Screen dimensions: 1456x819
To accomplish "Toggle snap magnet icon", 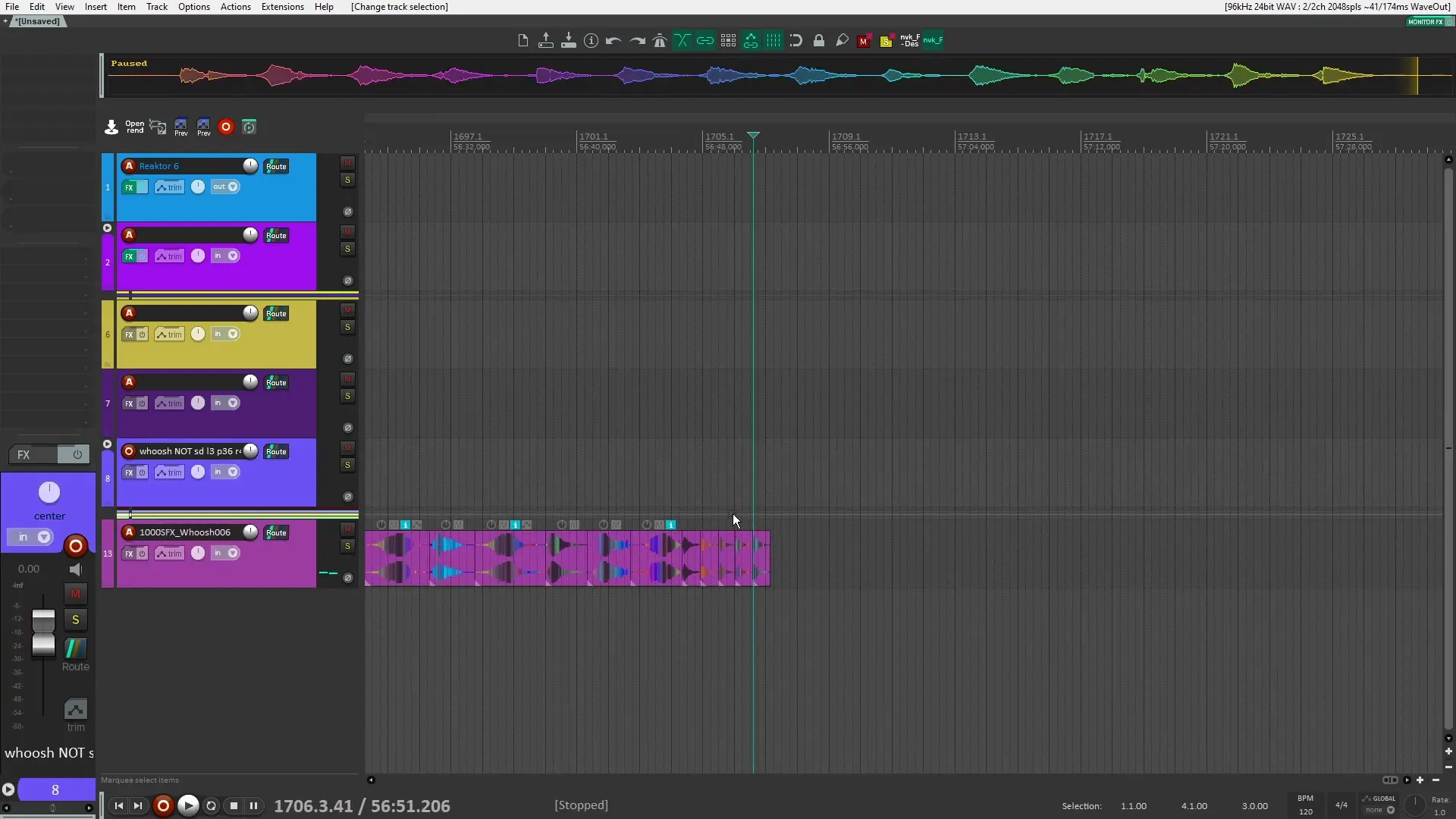I will pyautogui.click(x=795, y=41).
